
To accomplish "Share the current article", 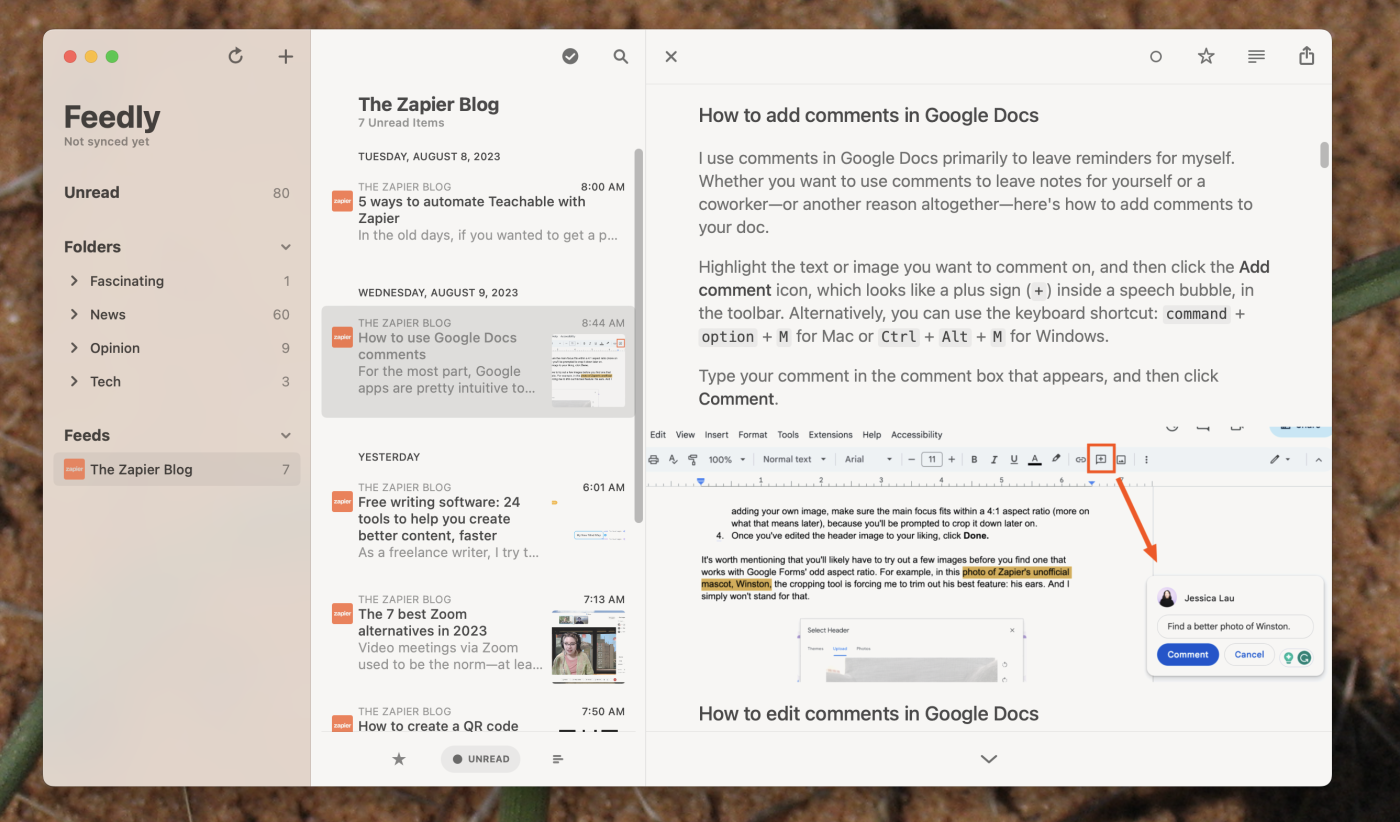I will [1307, 56].
